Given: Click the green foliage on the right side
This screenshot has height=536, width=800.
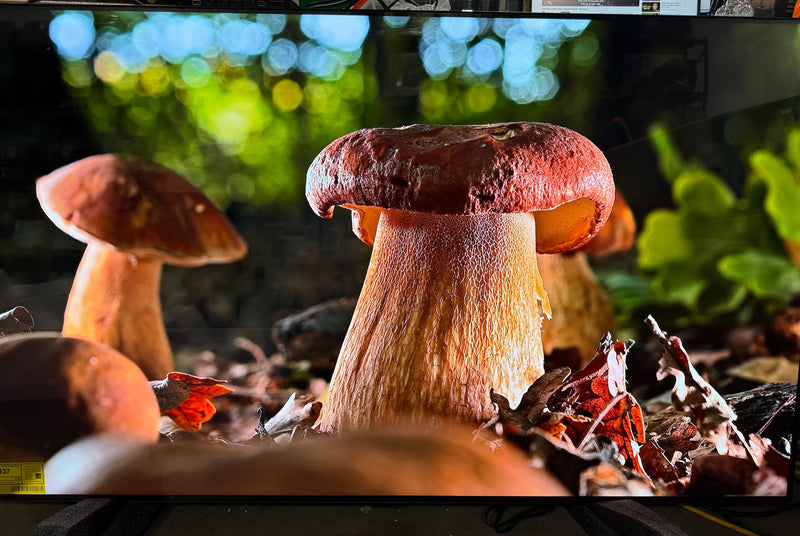Looking at the screenshot, I should (x=720, y=230).
